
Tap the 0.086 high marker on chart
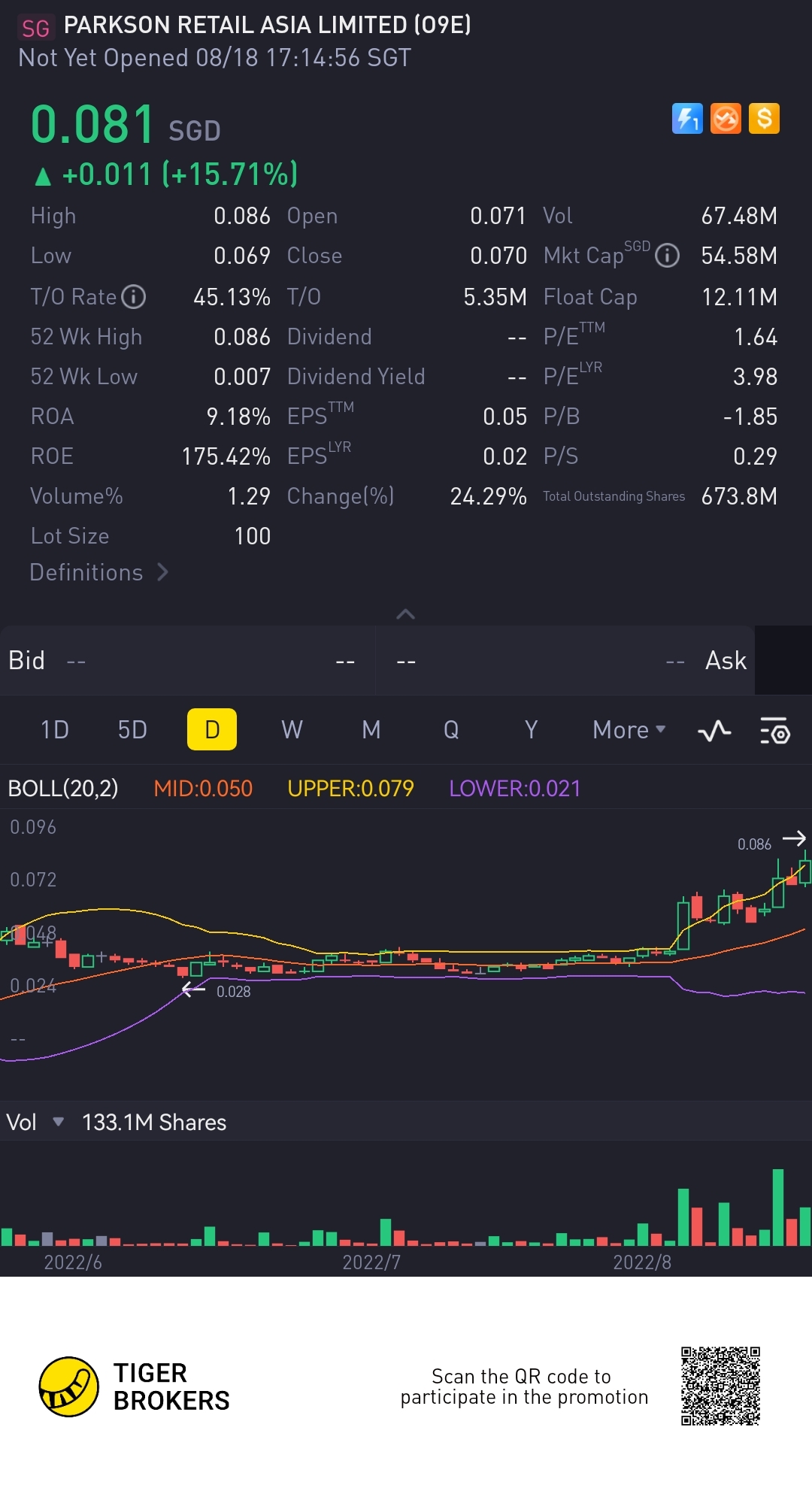(754, 844)
